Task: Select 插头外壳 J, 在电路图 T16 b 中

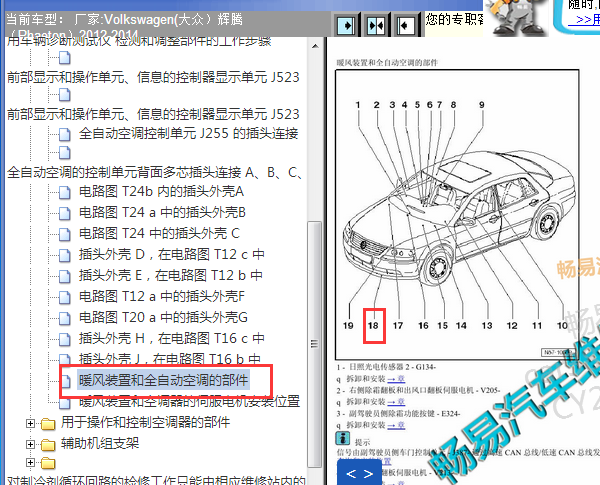Action: coord(170,359)
